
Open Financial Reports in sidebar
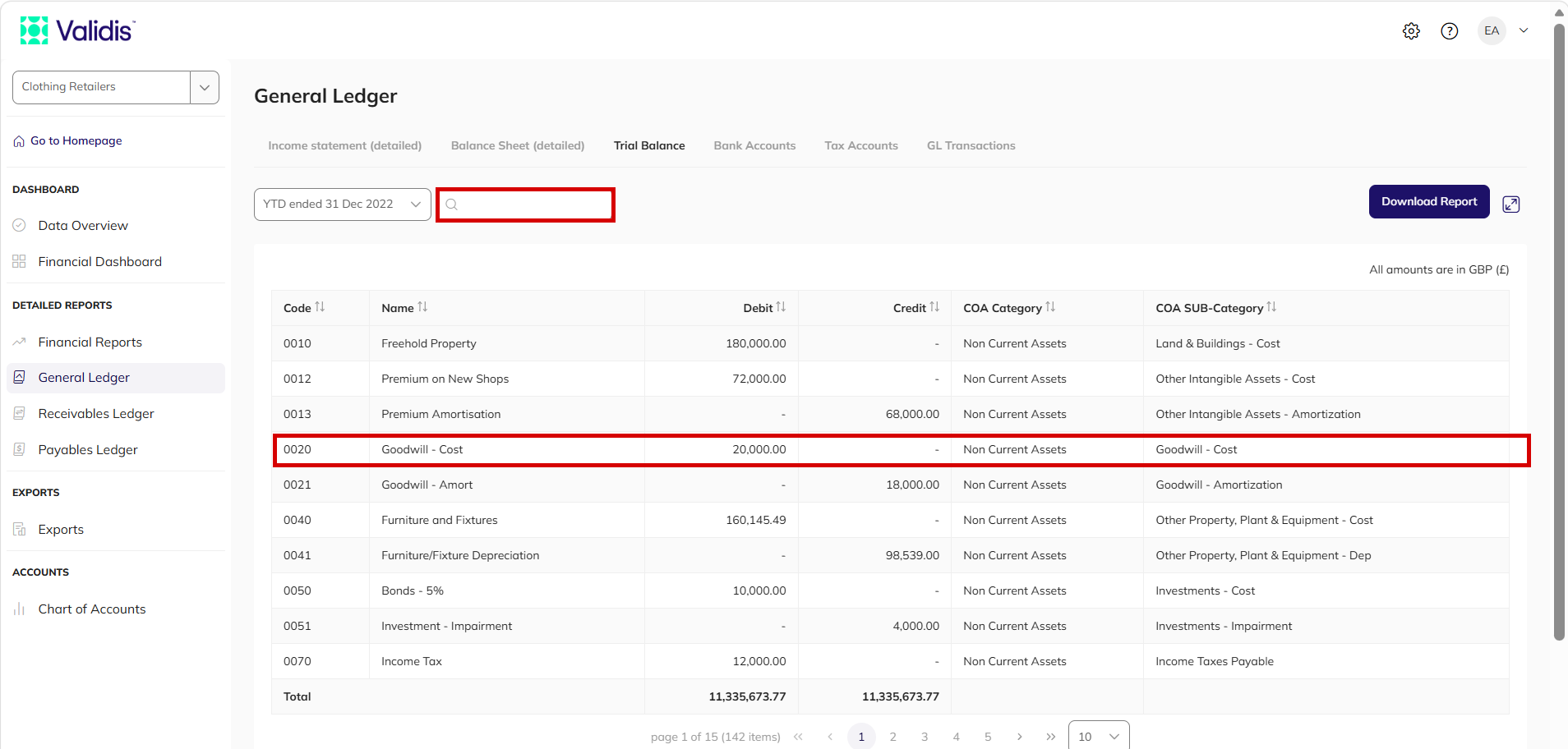pos(90,342)
